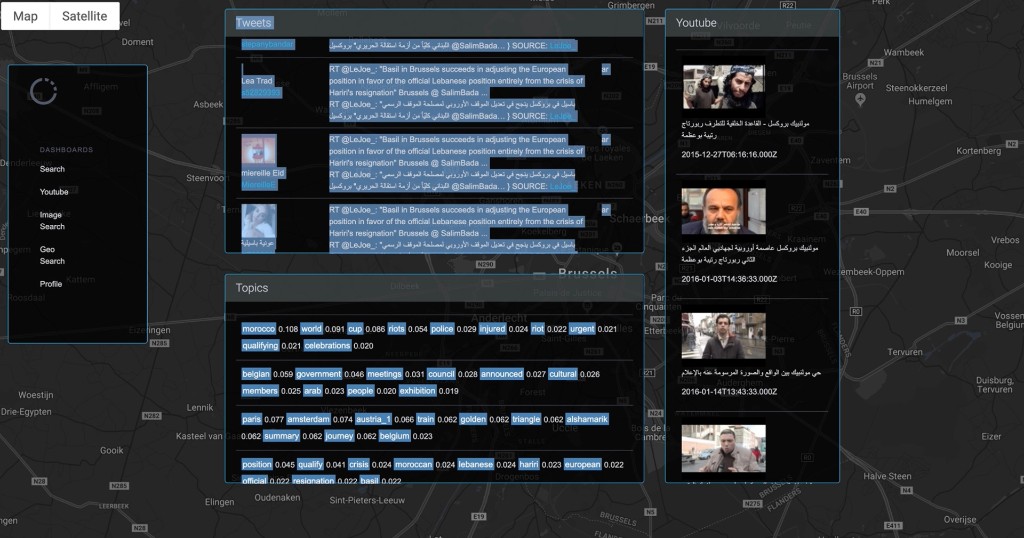Select Geo Search in the sidebar

[52, 255]
